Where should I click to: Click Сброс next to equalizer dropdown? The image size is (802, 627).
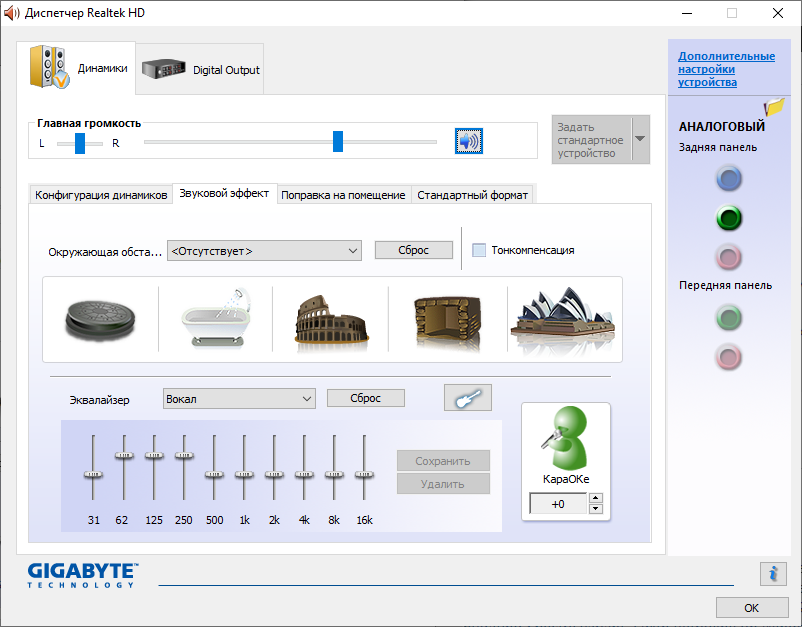(x=365, y=398)
